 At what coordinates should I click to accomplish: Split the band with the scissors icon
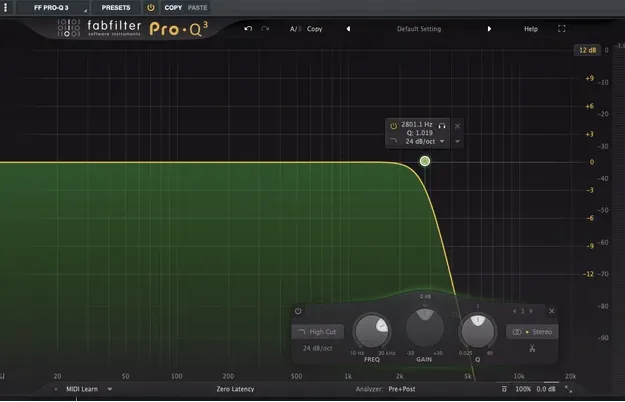(532, 348)
